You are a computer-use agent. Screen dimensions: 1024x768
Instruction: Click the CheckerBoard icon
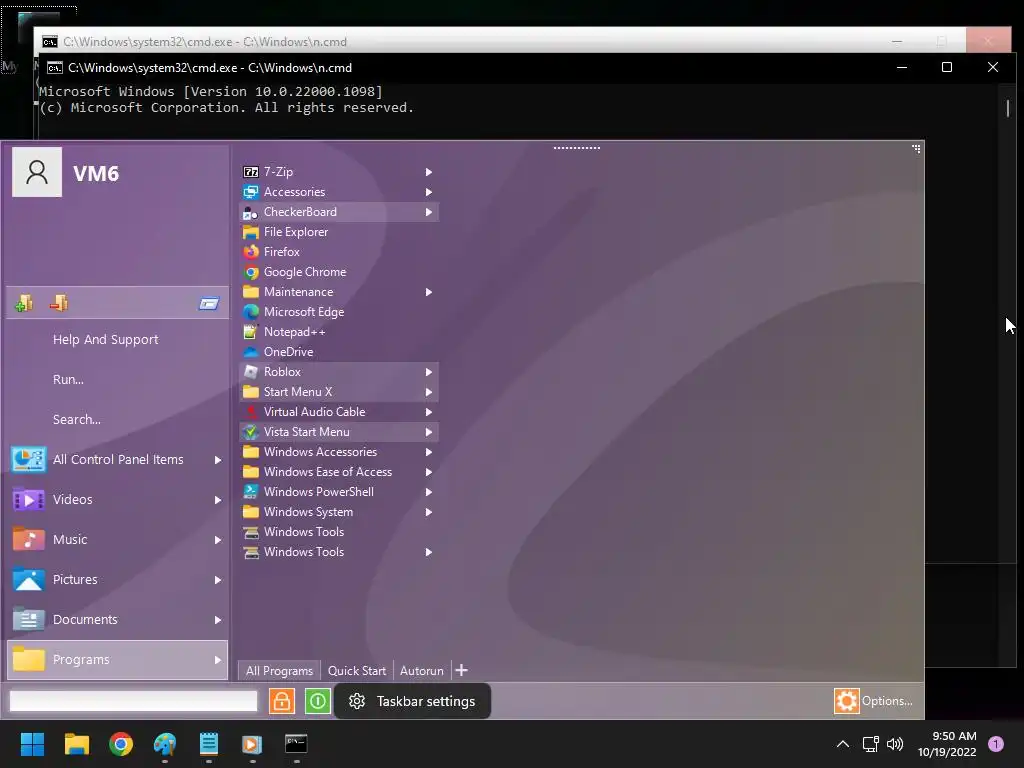251,212
